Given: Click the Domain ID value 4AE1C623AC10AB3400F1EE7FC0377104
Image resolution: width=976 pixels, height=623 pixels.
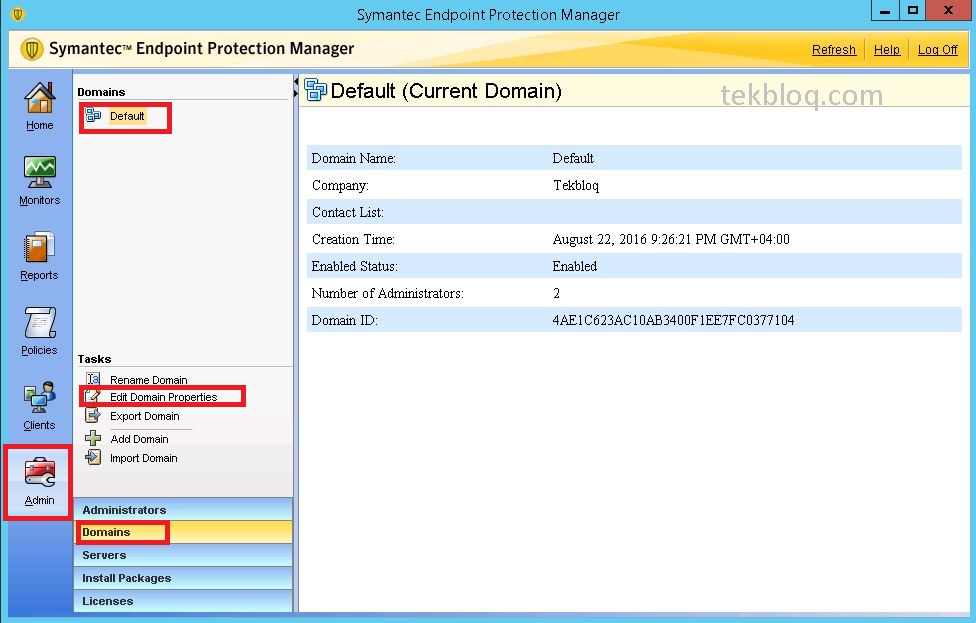Looking at the screenshot, I should click(x=673, y=321).
